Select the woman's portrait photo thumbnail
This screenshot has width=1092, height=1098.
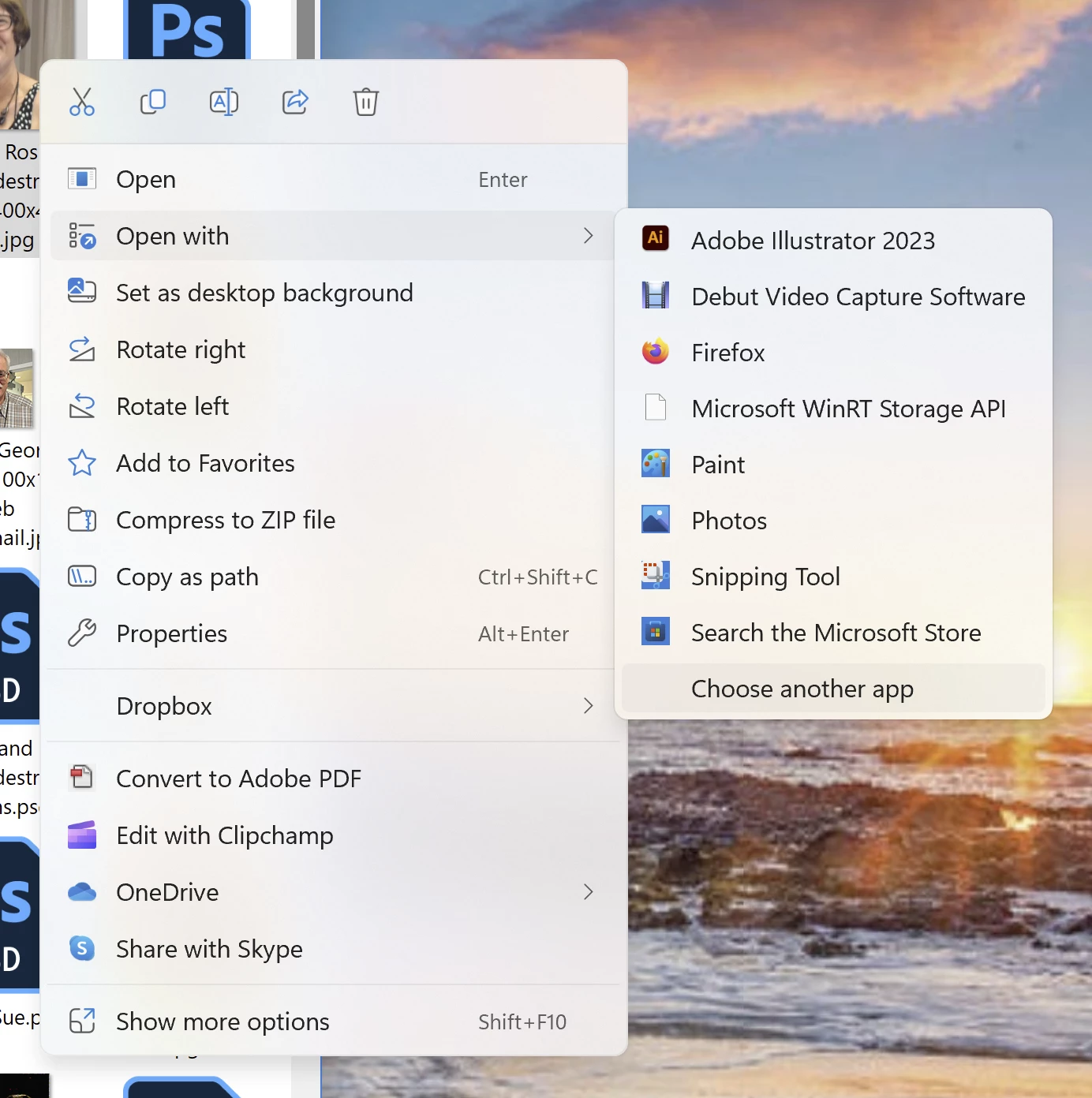pyautogui.click(x=20, y=65)
